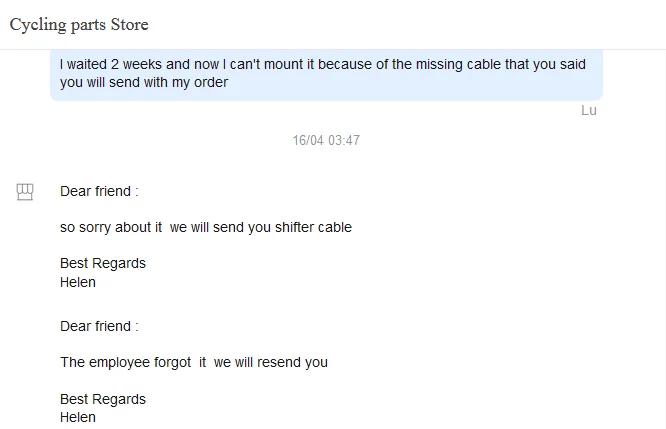The width and height of the screenshot is (666, 429).
Task: Click the 16/04 03:47 timestamp
Action: [326, 140]
